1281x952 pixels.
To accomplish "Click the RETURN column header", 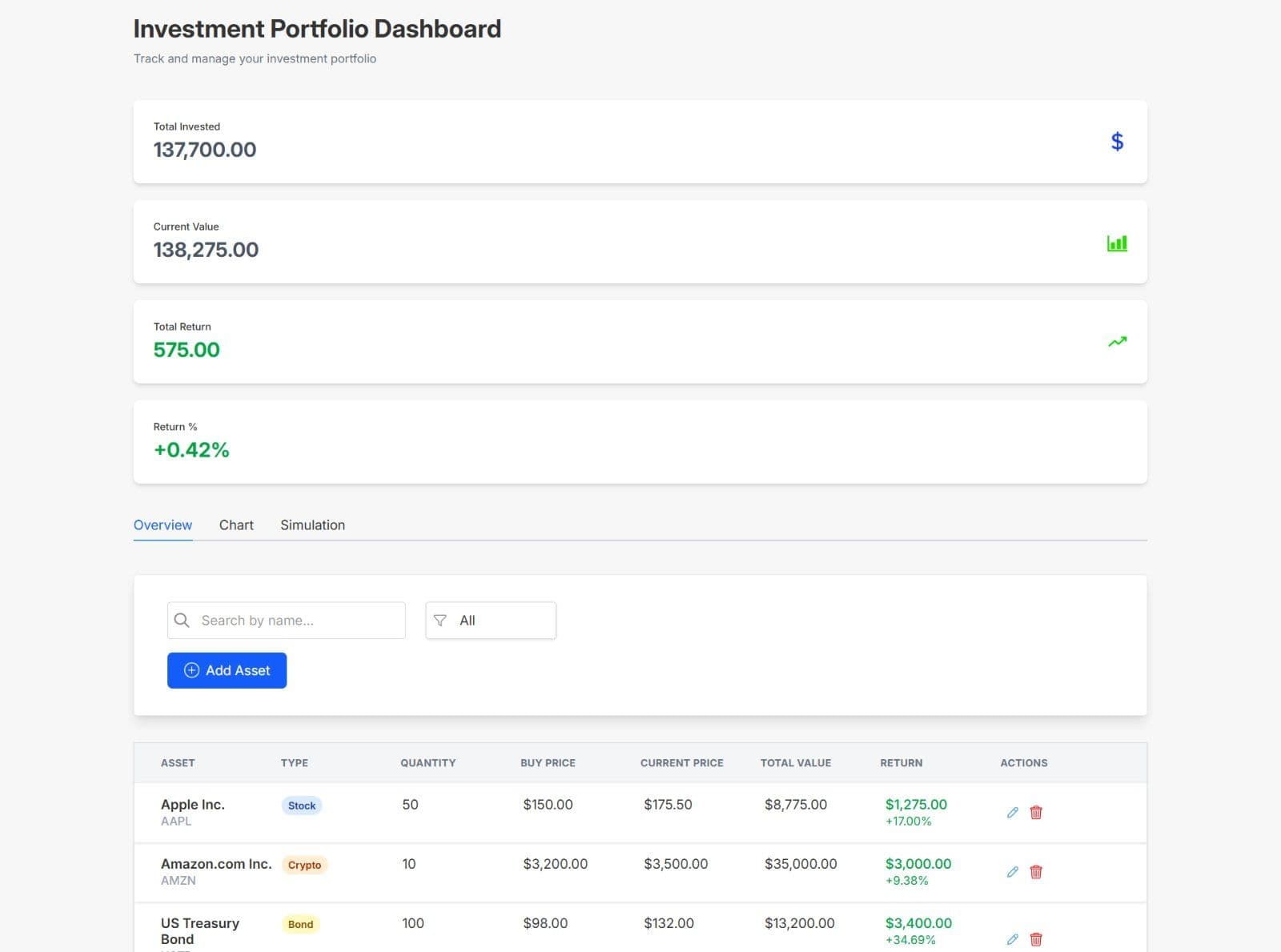I will coord(902,763).
